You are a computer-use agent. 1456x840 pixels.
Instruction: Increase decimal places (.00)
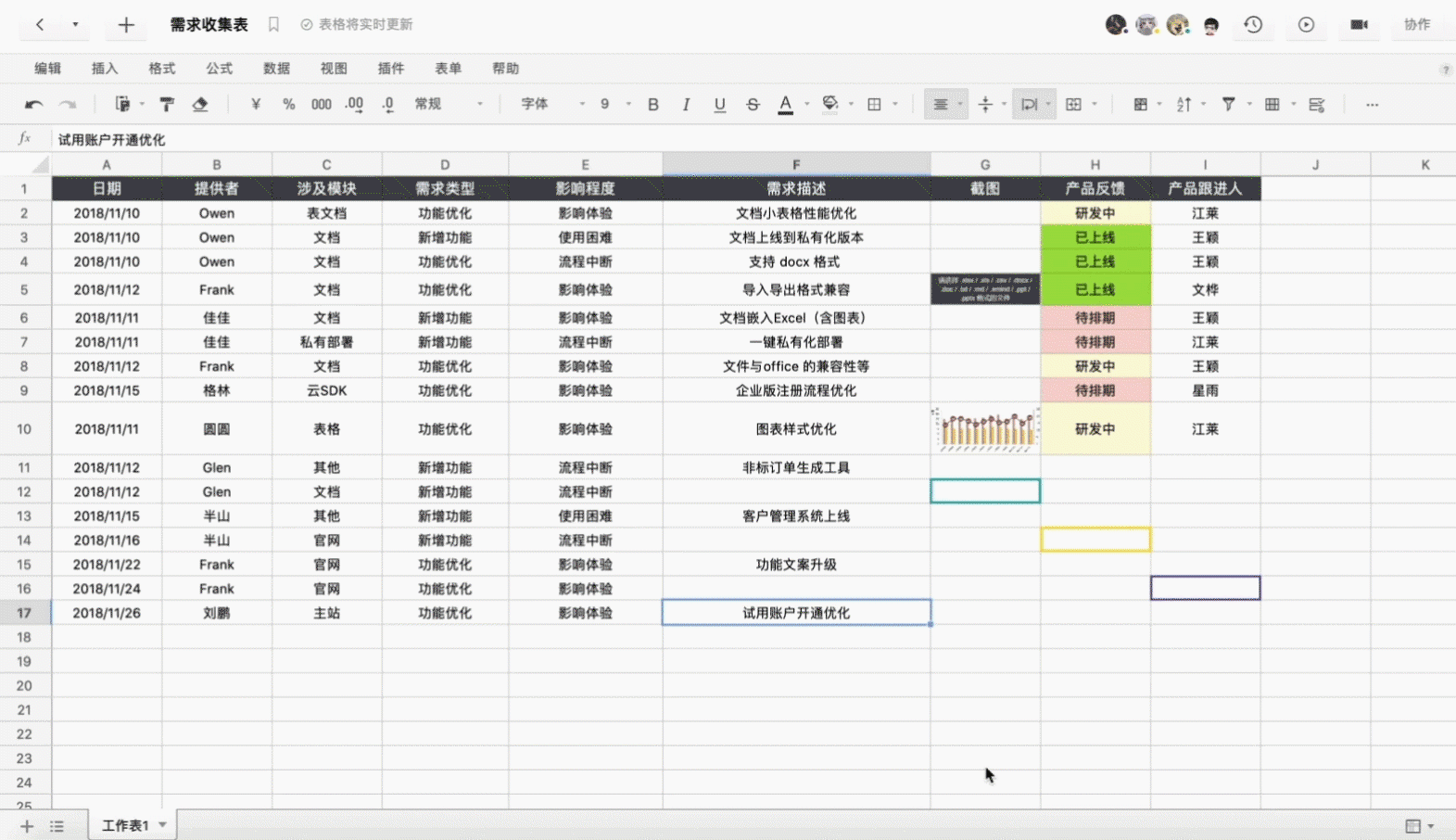354,105
